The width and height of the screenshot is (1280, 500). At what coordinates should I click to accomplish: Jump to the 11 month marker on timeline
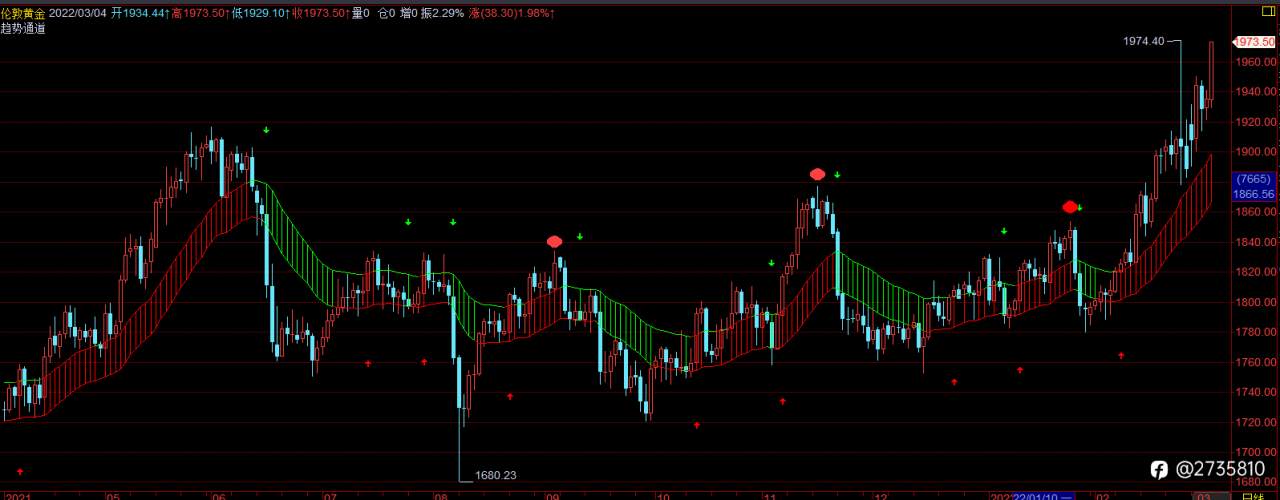pyautogui.click(x=770, y=495)
